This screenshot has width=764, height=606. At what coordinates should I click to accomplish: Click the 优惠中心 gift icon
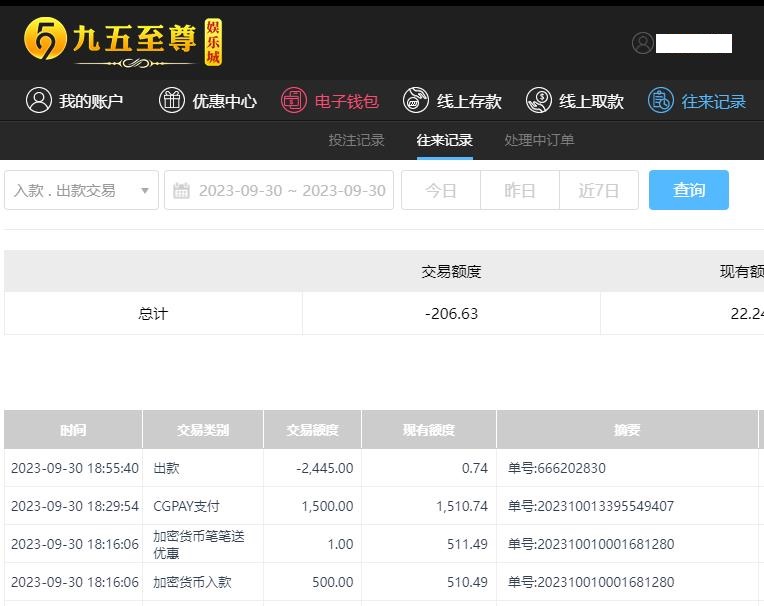(172, 100)
